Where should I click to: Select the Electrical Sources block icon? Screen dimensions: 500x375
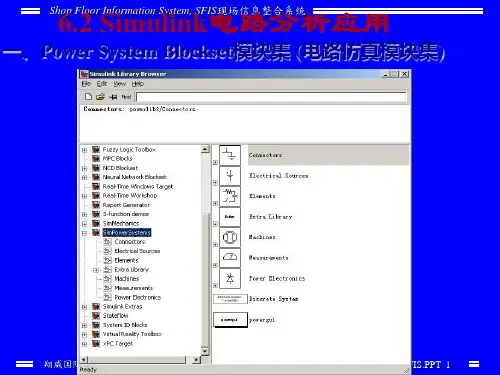click(230, 176)
